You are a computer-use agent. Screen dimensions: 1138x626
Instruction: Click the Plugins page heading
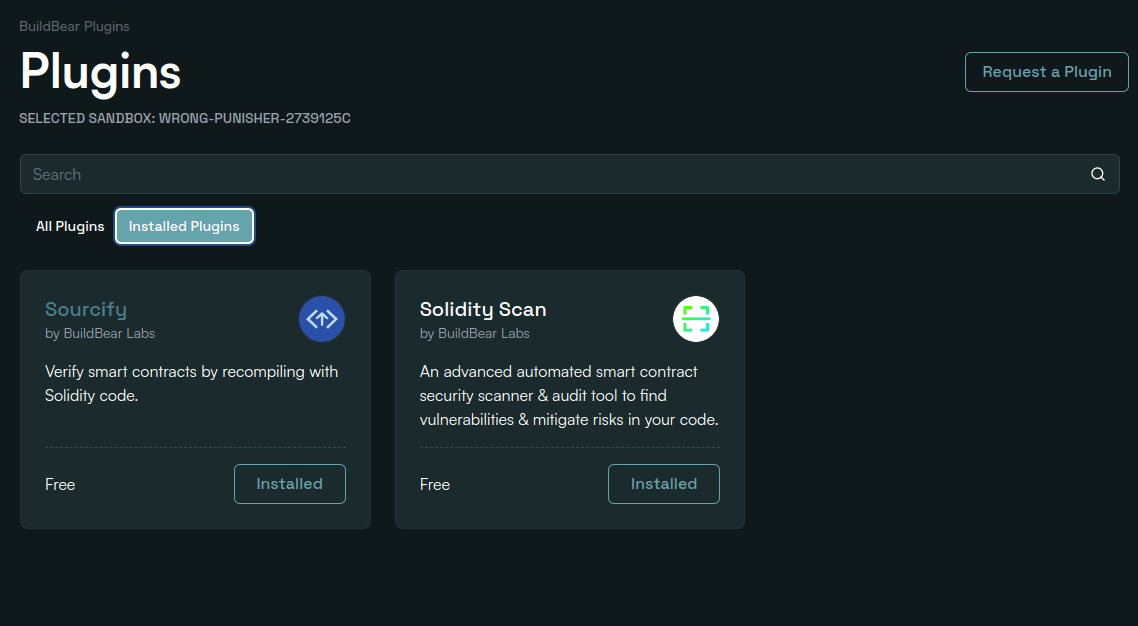tap(100, 72)
